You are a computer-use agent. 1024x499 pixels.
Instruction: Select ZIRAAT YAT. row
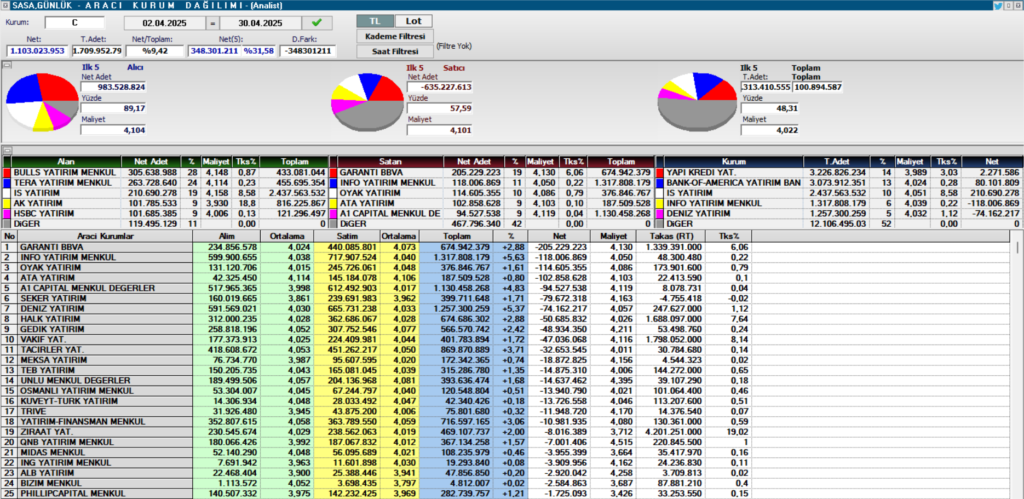(x=377, y=432)
